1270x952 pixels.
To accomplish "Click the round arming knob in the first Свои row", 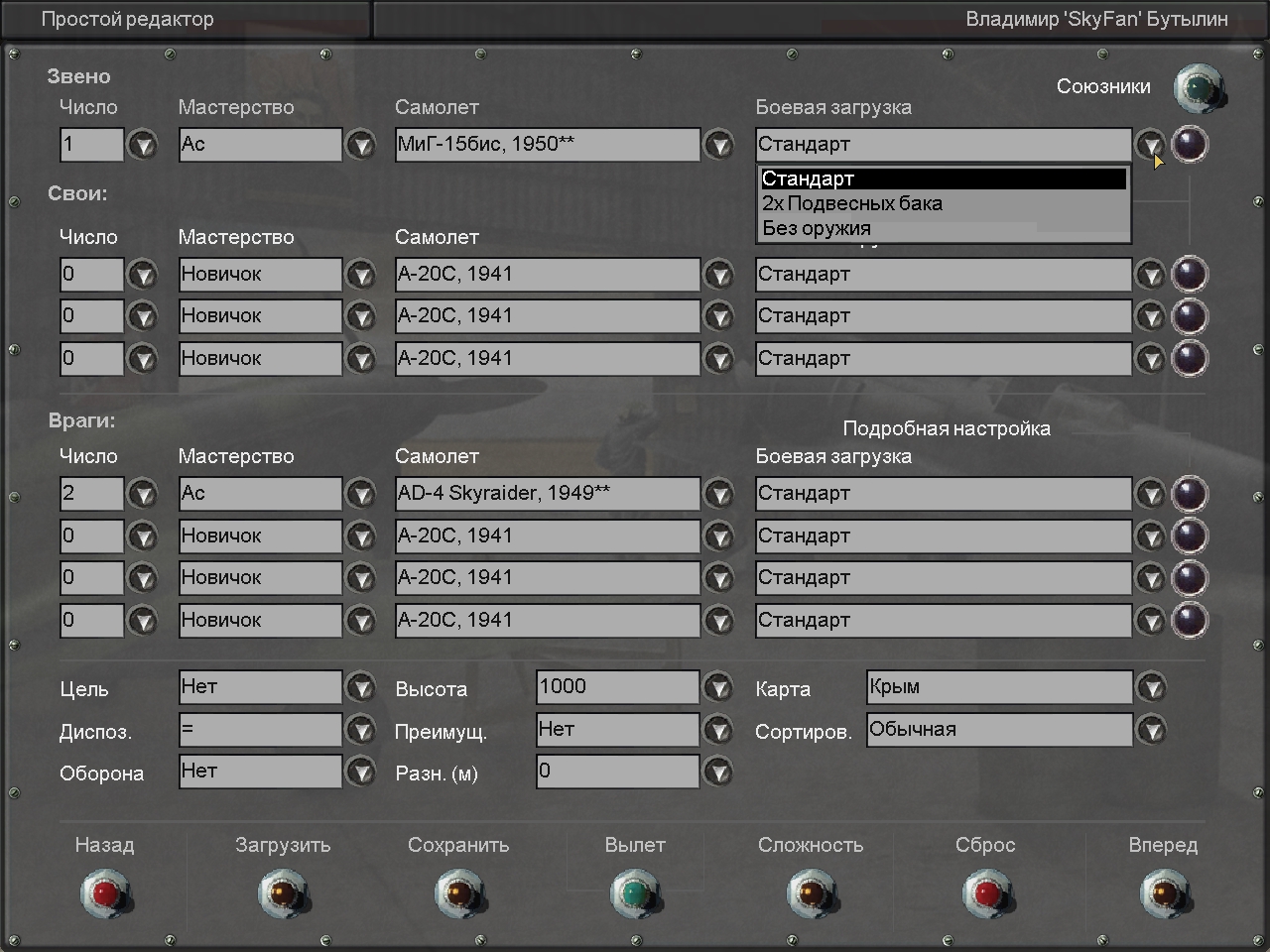I will [x=1190, y=275].
